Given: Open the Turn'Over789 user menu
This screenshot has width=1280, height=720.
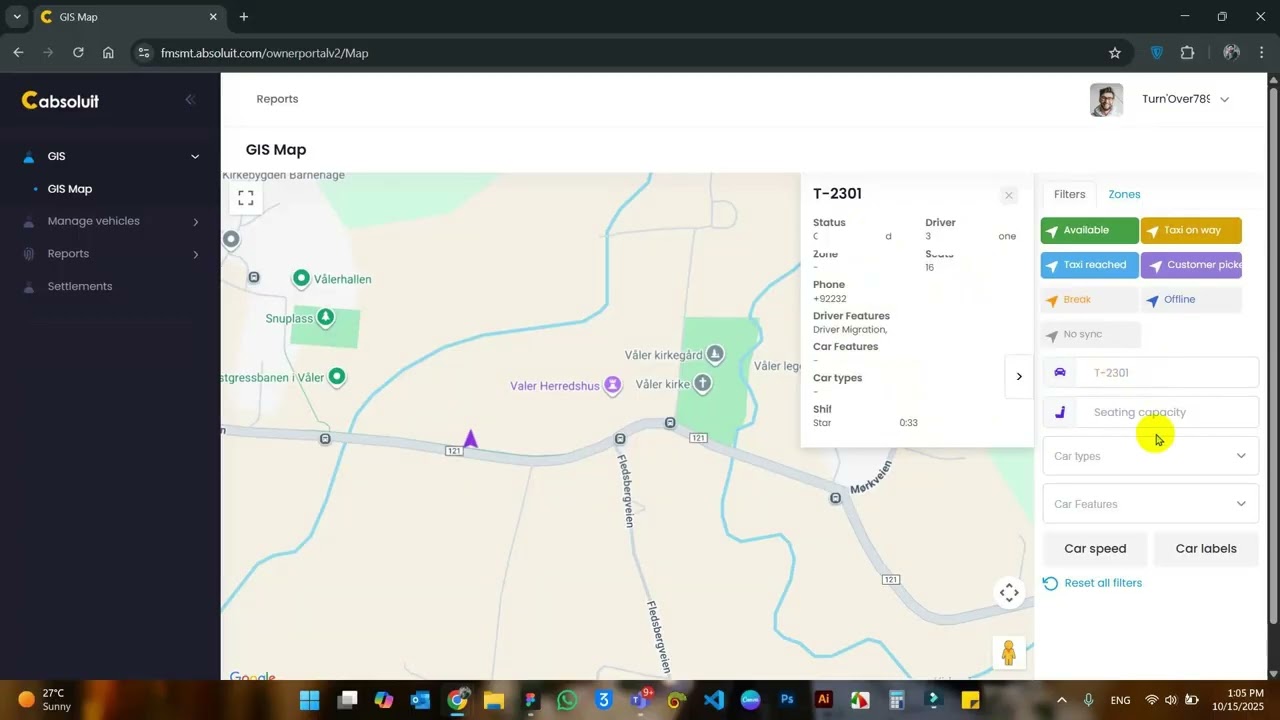Looking at the screenshot, I should point(1185,99).
